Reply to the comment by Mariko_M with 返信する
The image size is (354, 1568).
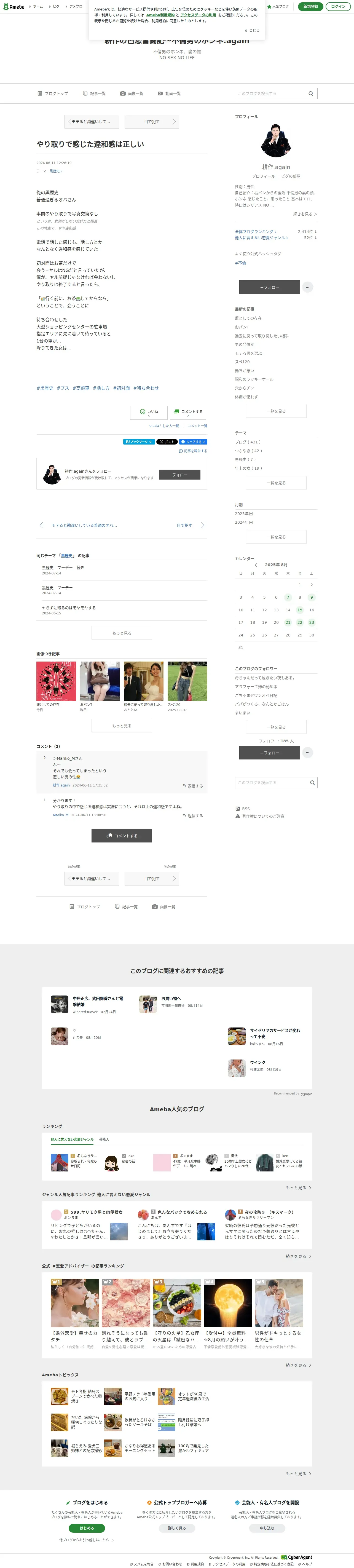[x=193, y=816]
